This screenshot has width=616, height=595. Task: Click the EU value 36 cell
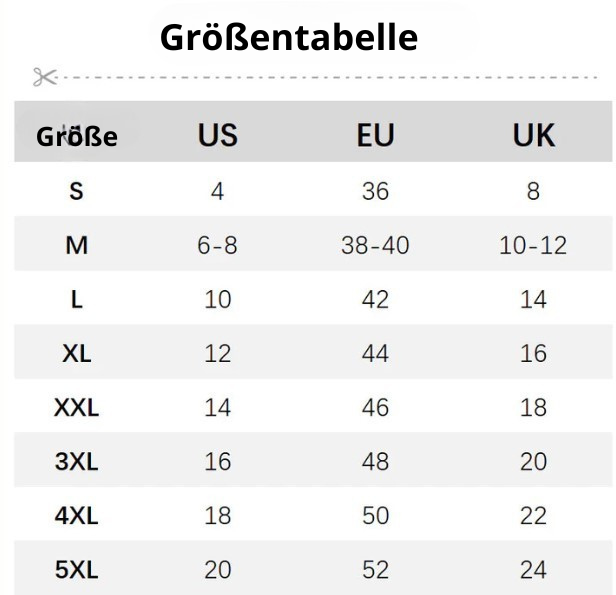[375, 190]
